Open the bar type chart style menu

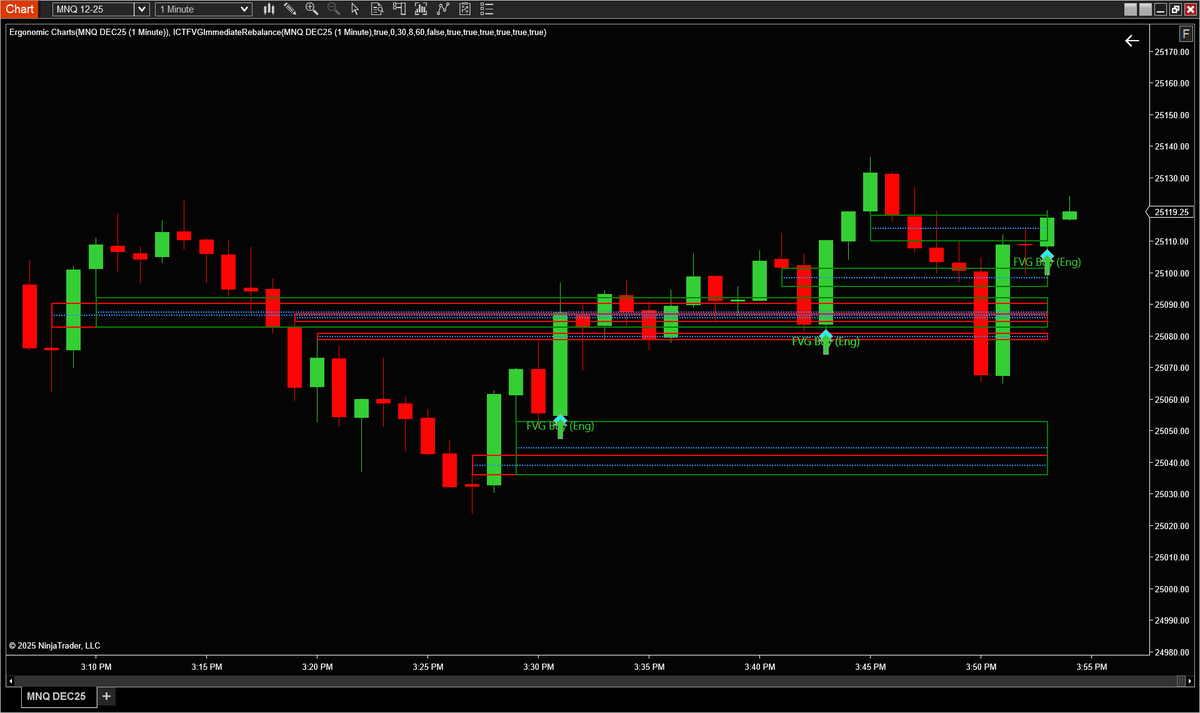pyautogui.click(x=269, y=9)
